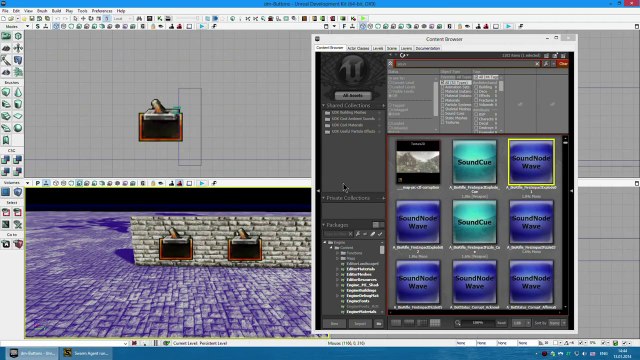This screenshot has width=640, height=360.
Task: Select the first SoundCue thumbnail
Action: (x=474, y=162)
